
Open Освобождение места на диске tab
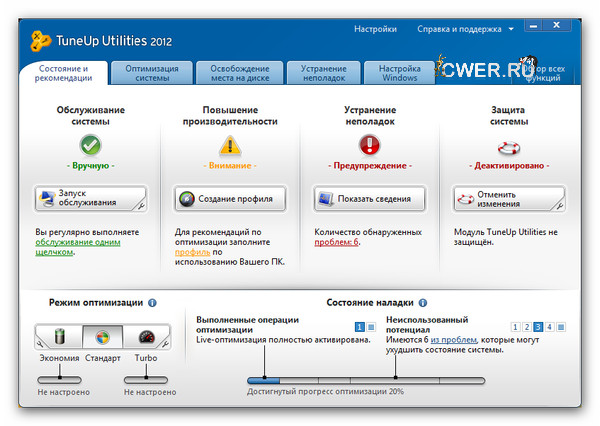click(234, 73)
